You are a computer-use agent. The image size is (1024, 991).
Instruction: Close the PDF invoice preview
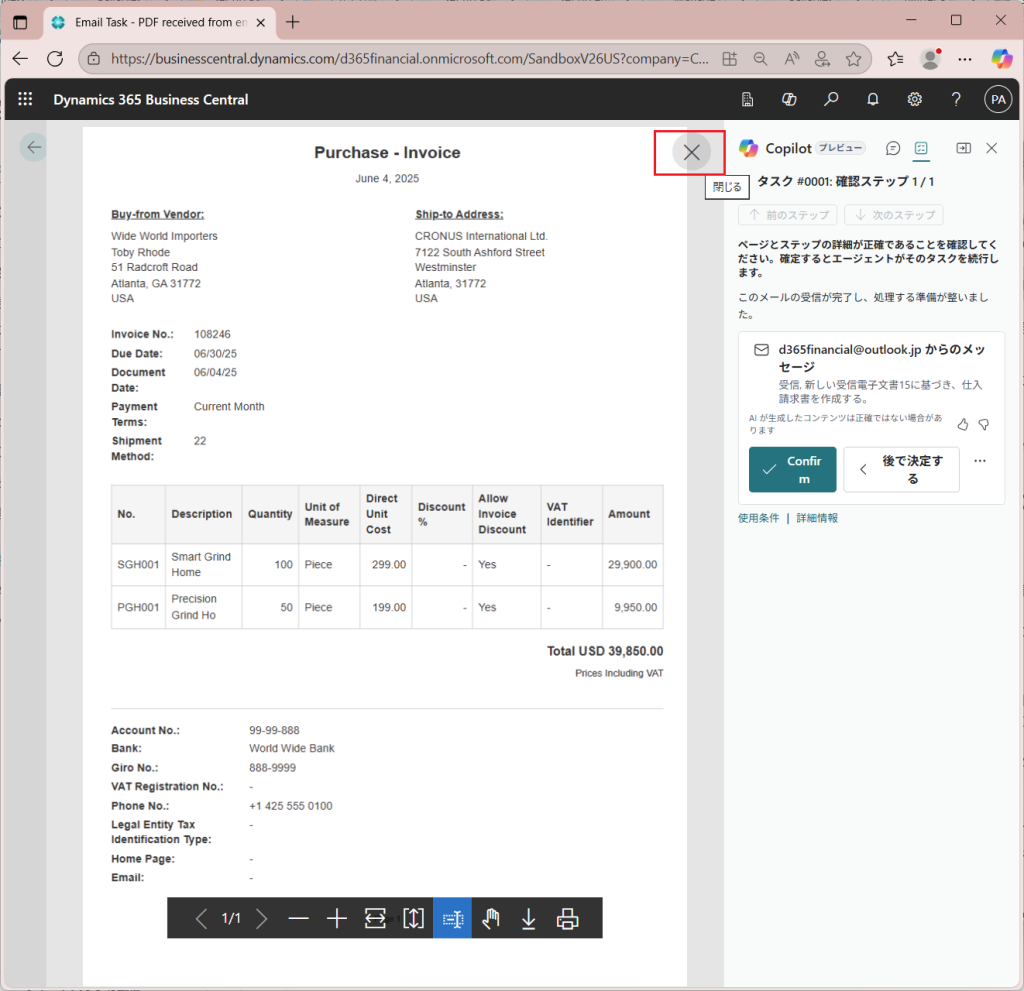click(x=691, y=153)
